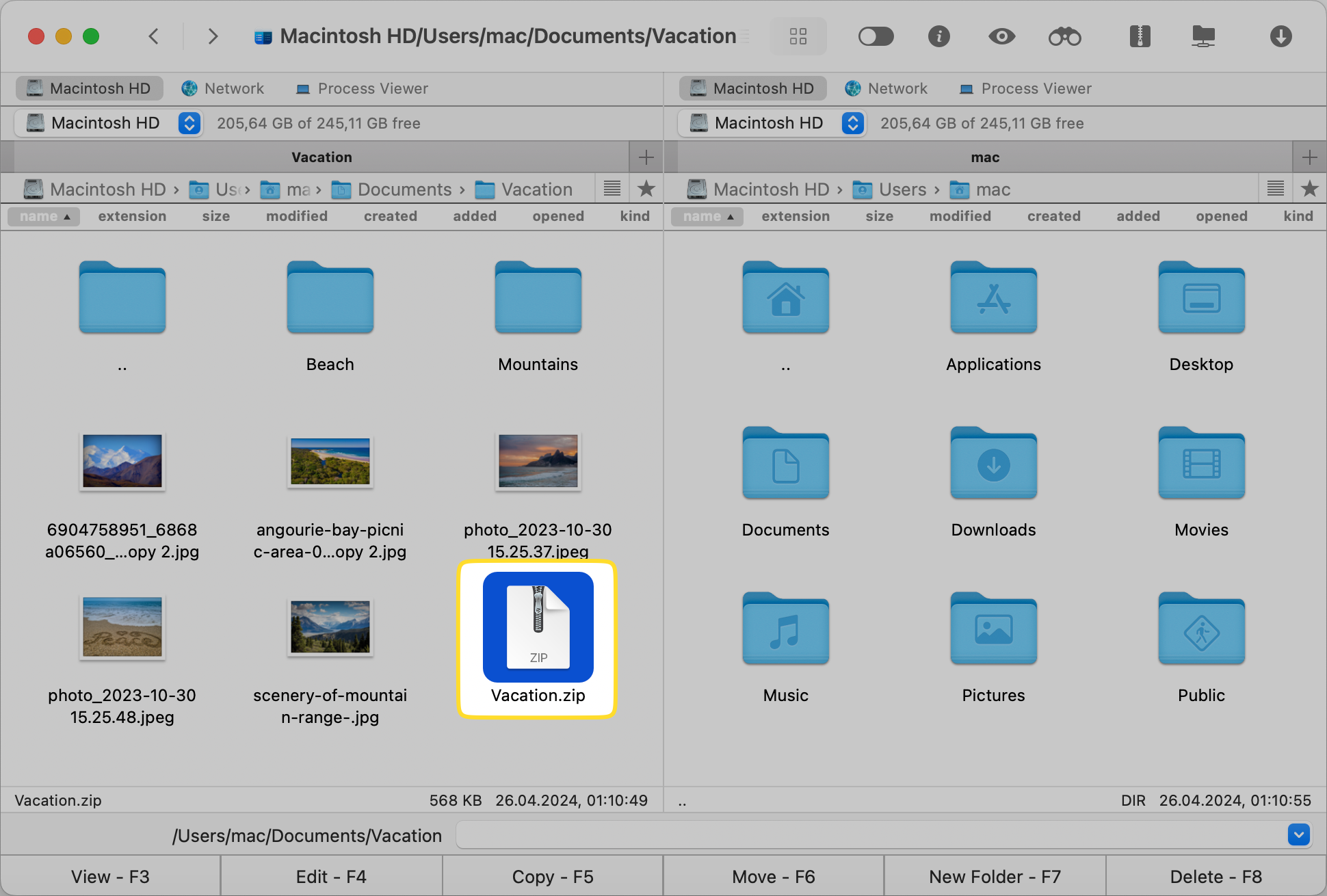Toggle the dark mode switch in toolbar
Viewport: 1327px width, 896px height.
click(x=876, y=37)
